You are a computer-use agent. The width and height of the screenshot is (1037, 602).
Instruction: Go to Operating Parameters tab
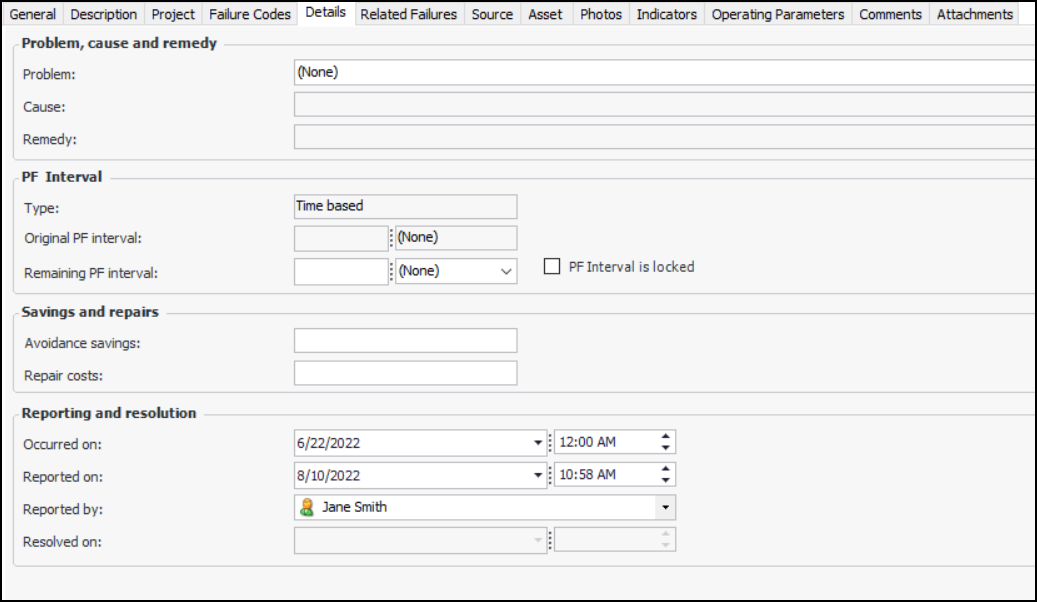pyautogui.click(x=778, y=15)
